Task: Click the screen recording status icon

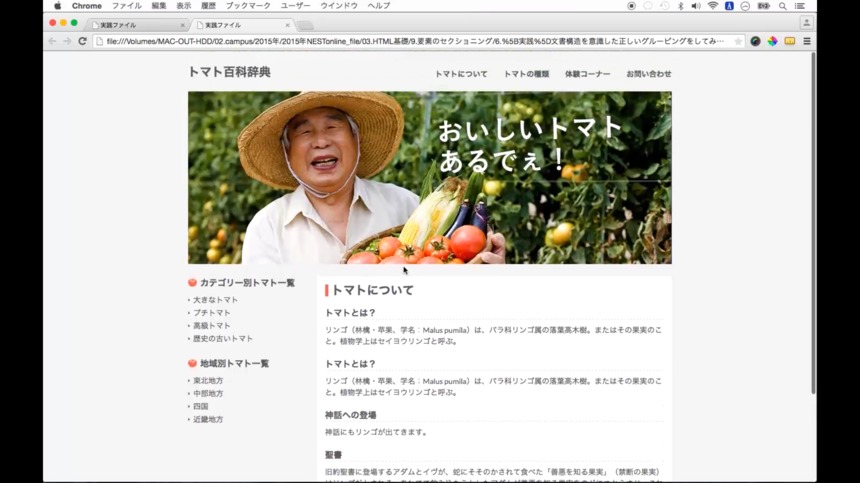Action: pos(631,6)
